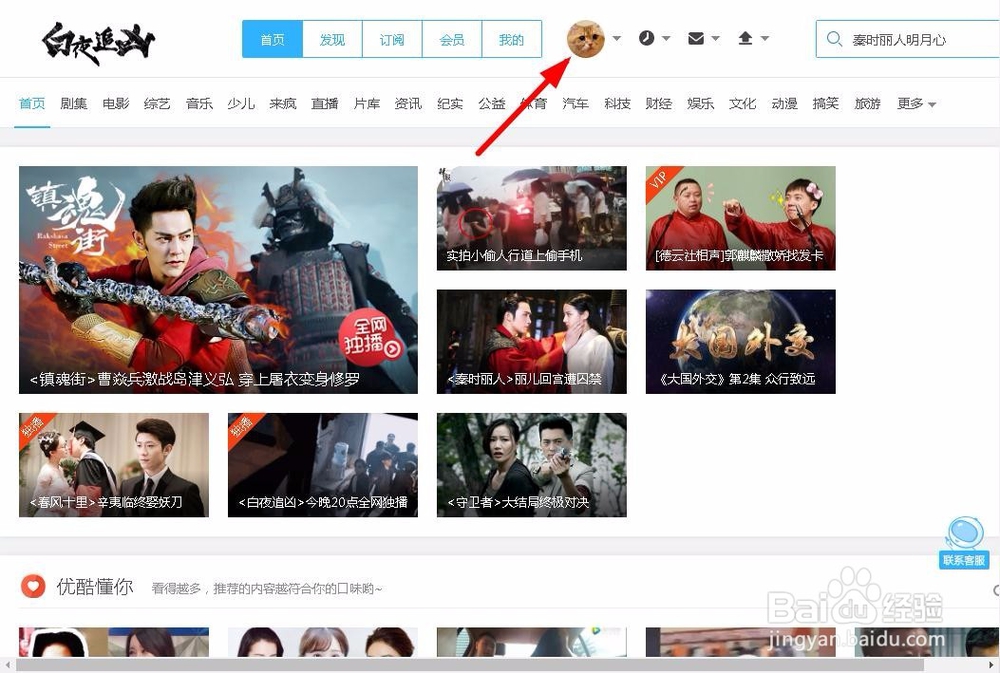Open the 剧集 category

click(x=73, y=103)
